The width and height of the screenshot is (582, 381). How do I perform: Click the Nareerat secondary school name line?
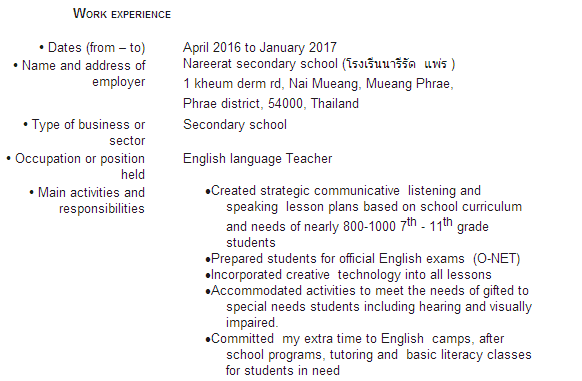tap(319, 64)
